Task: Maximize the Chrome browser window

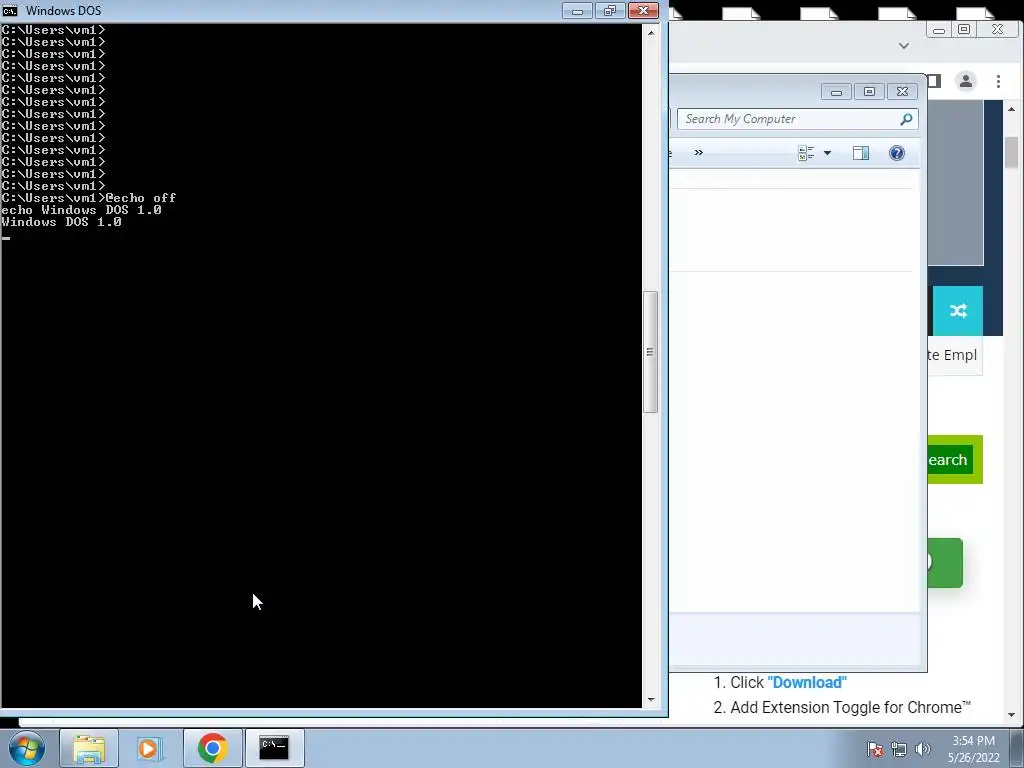Action: [x=964, y=29]
